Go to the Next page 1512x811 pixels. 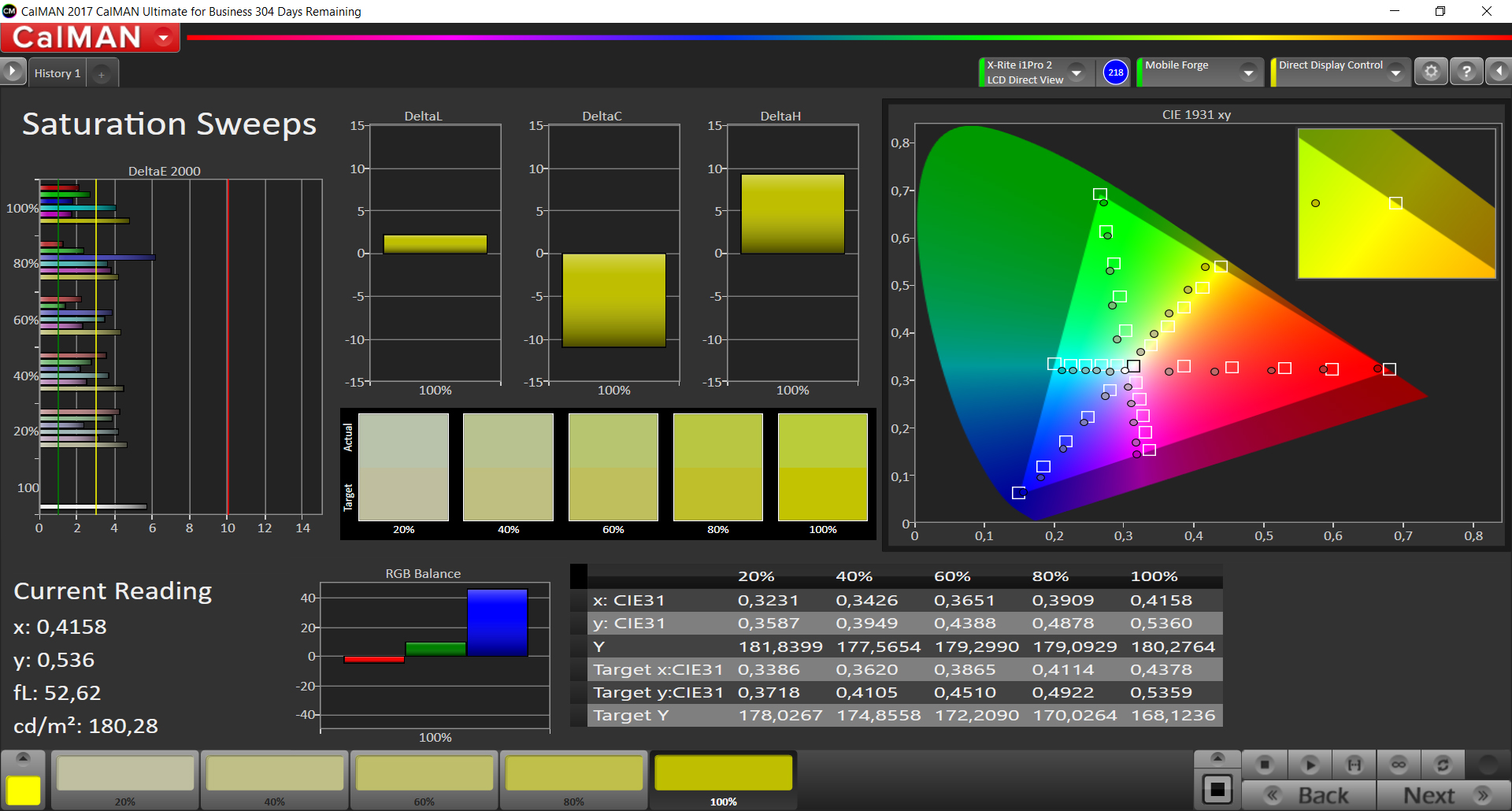[x=1443, y=795]
